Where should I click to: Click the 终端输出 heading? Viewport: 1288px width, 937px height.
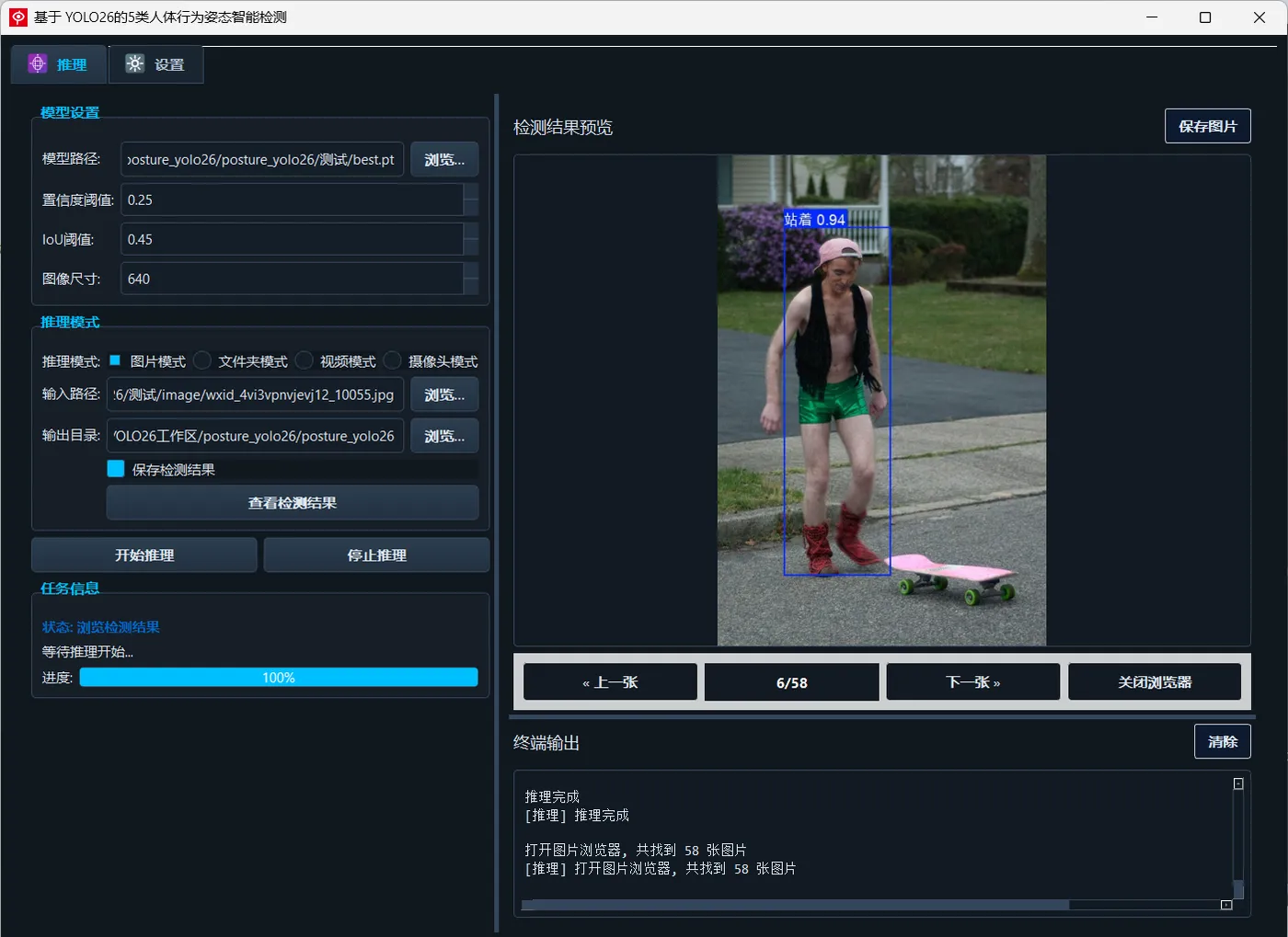pos(546,743)
